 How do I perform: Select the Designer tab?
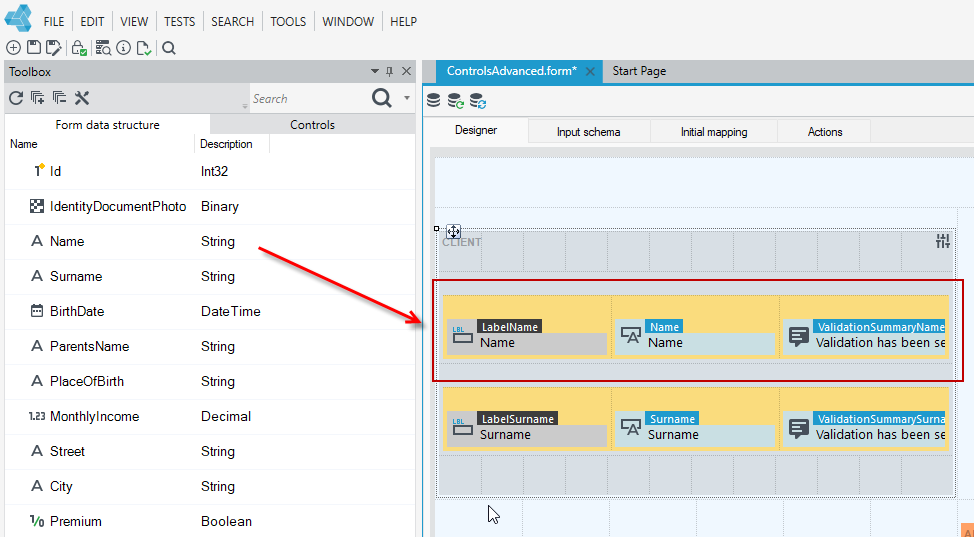click(476, 131)
